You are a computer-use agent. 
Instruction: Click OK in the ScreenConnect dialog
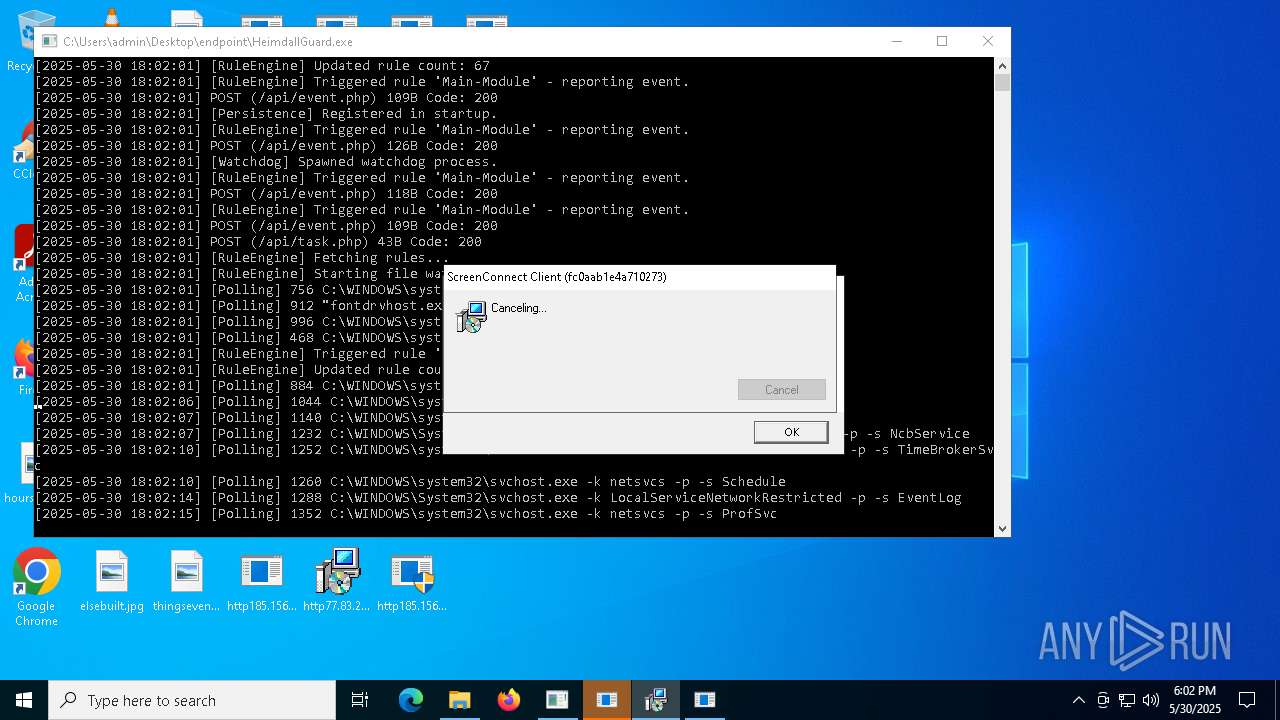pyautogui.click(x=791, y=432)
